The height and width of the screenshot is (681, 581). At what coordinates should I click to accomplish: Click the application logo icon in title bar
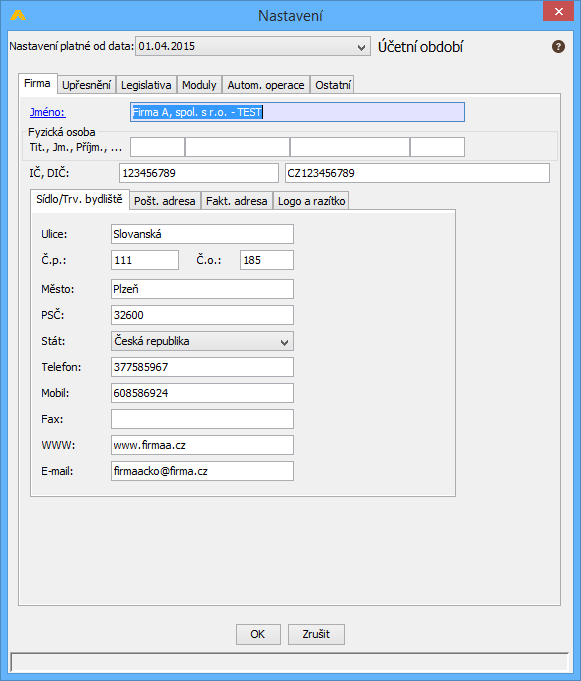(x=18, y=16)
